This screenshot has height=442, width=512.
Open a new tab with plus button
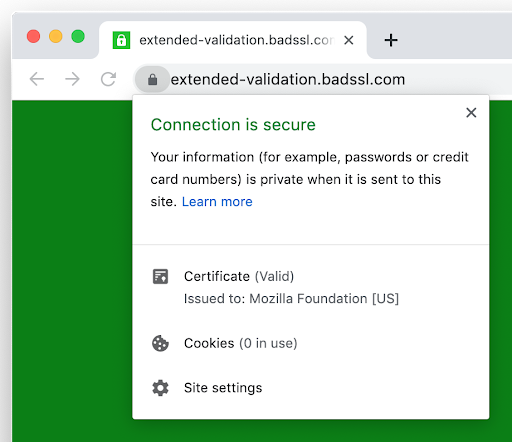click(x=391, y=40)
